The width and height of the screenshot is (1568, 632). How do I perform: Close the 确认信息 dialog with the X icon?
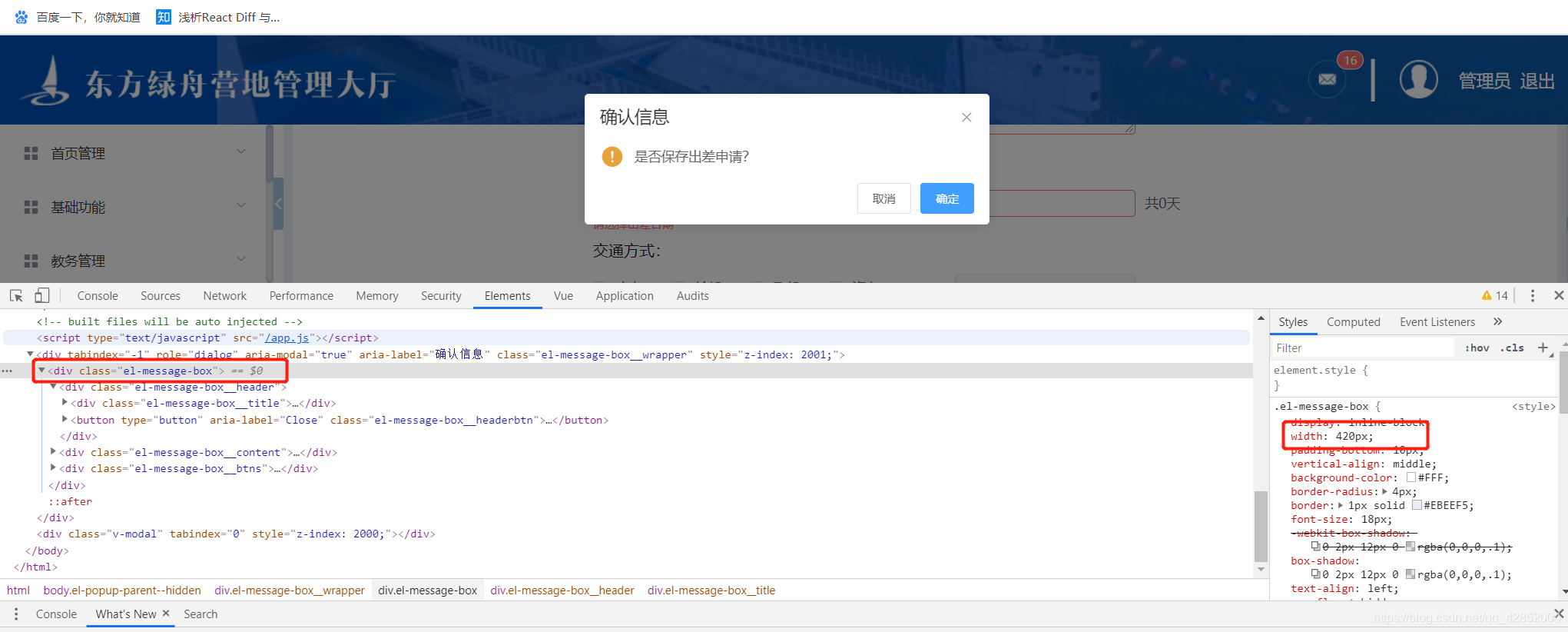[966, 117]
